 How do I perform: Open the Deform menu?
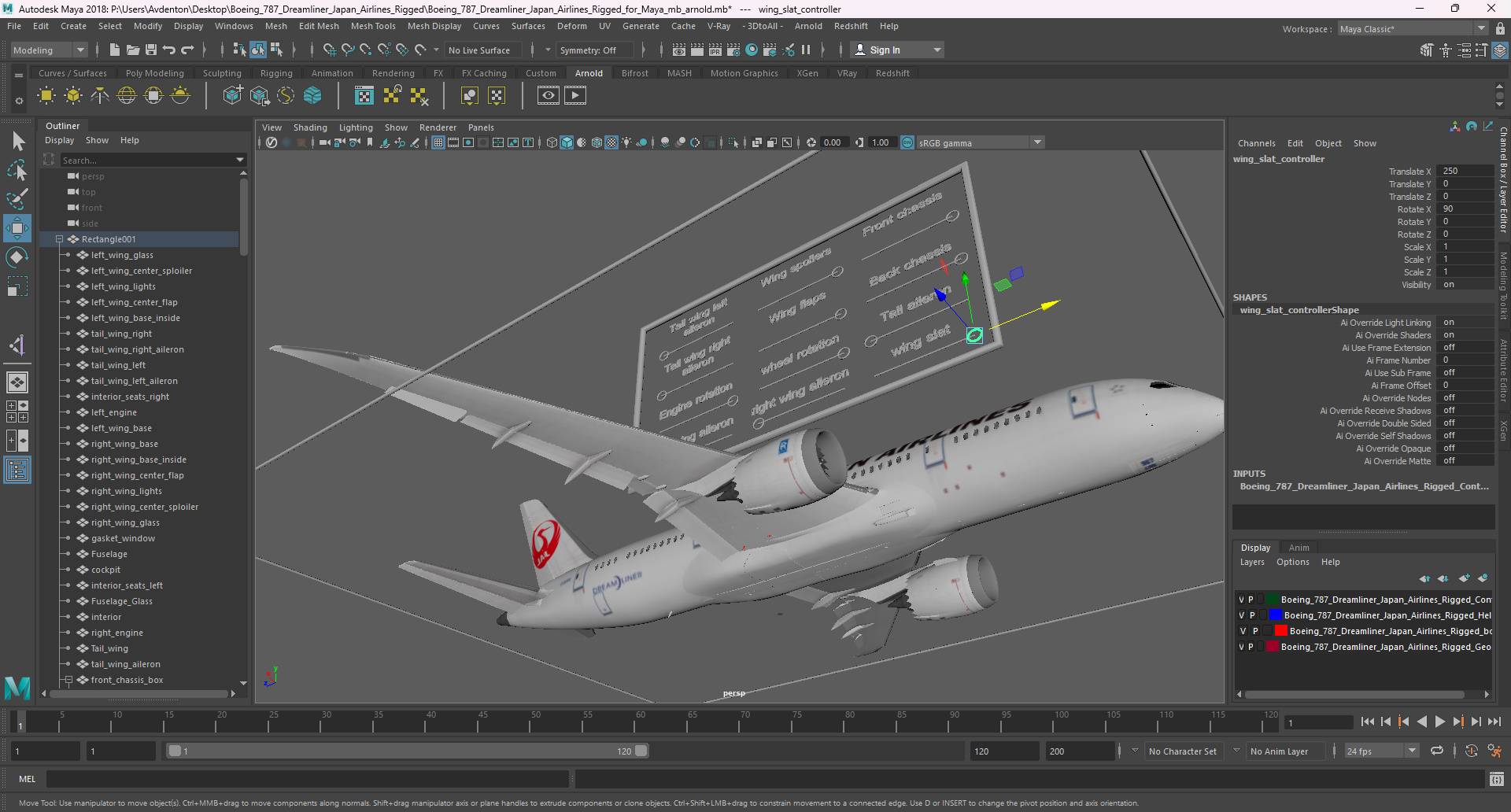571,26
